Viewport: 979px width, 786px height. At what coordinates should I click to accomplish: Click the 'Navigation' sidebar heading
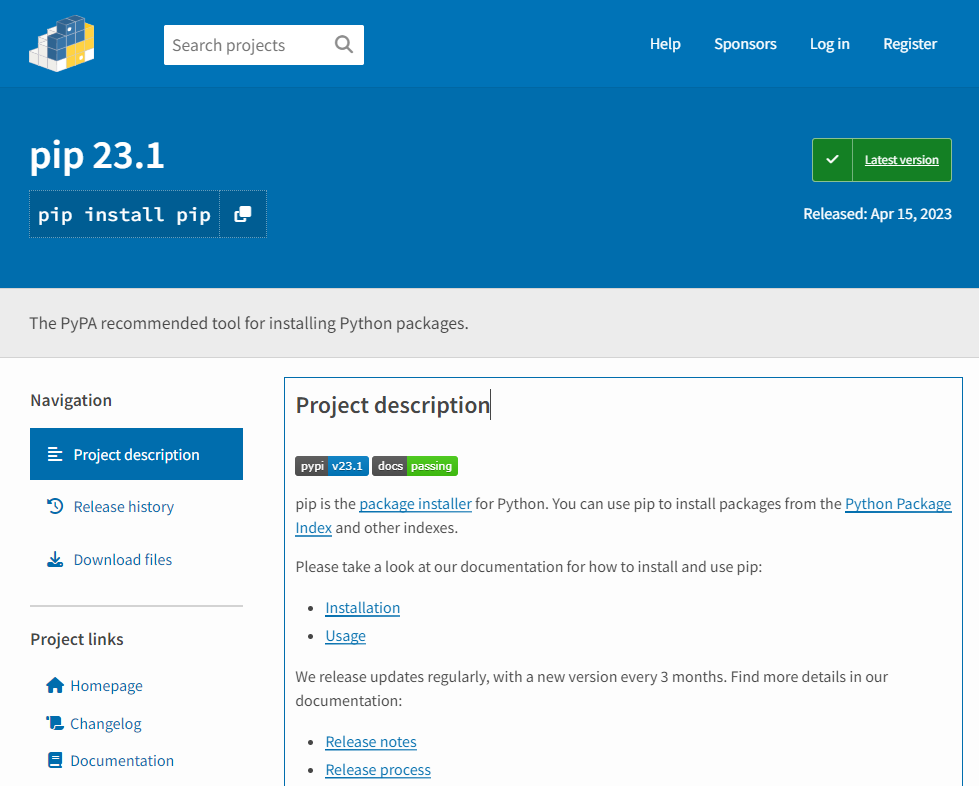pos(71,400)
